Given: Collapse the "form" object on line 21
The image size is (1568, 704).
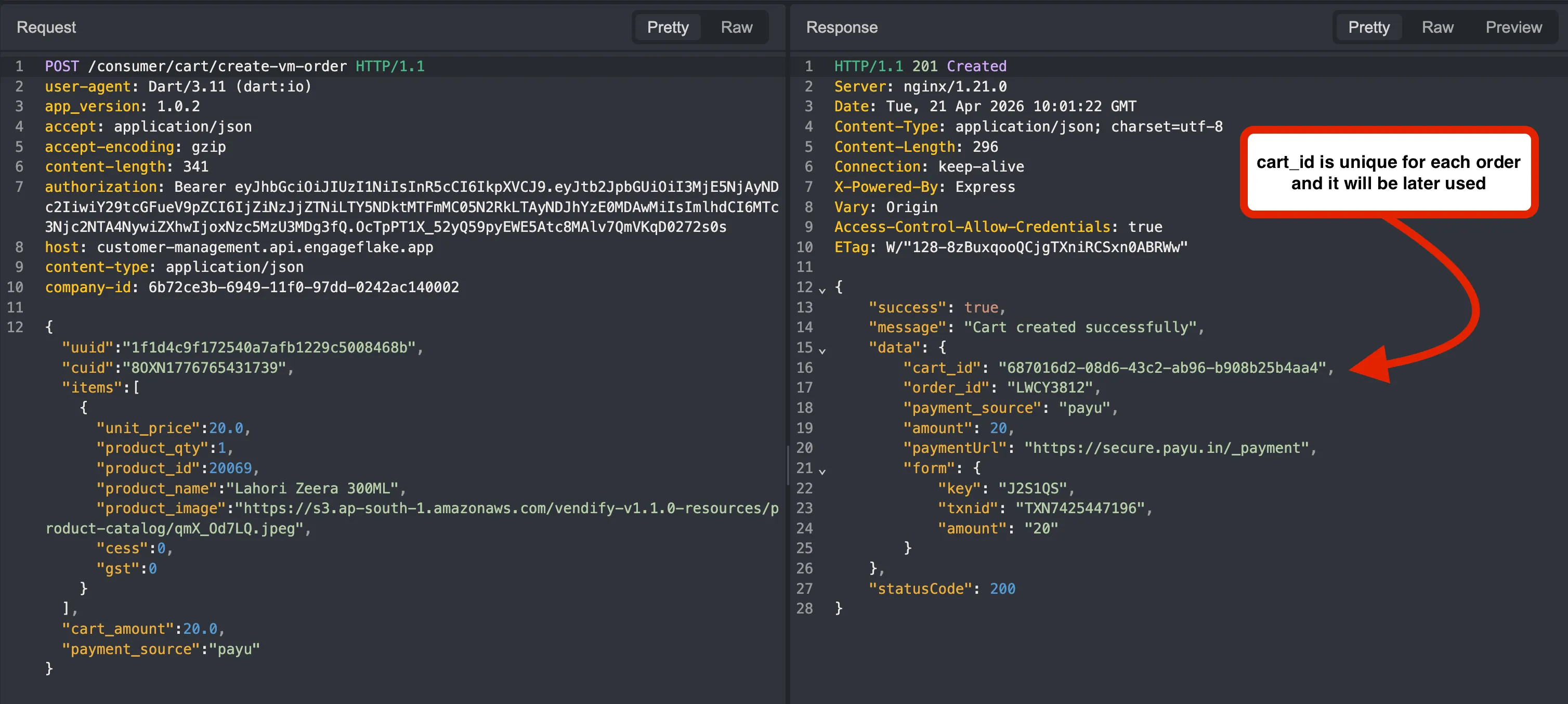Looking at the screenshot, I should pyautogui.click(x=822, y=471).
